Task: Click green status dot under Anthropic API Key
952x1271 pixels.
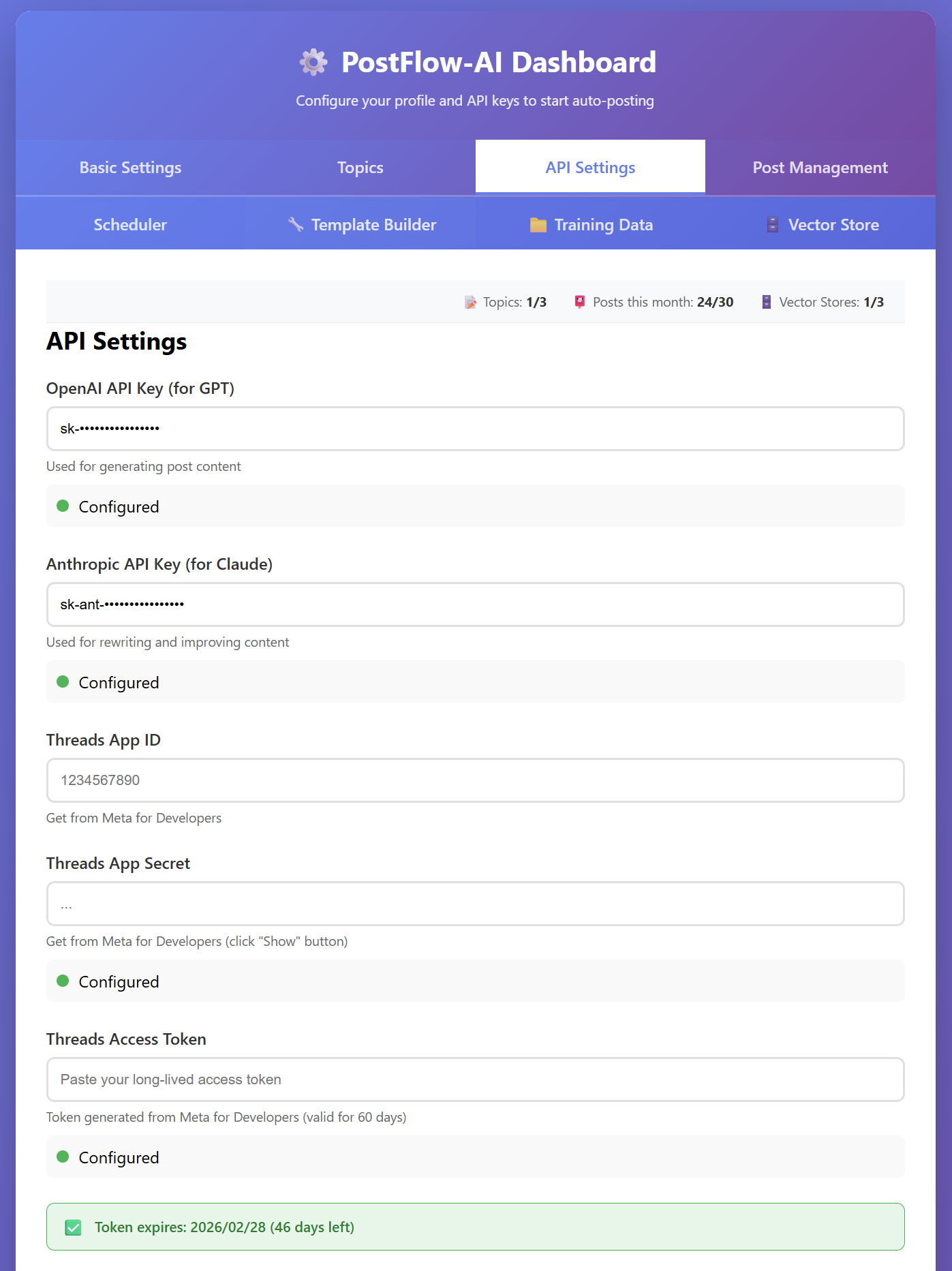Action: point(63,682)
